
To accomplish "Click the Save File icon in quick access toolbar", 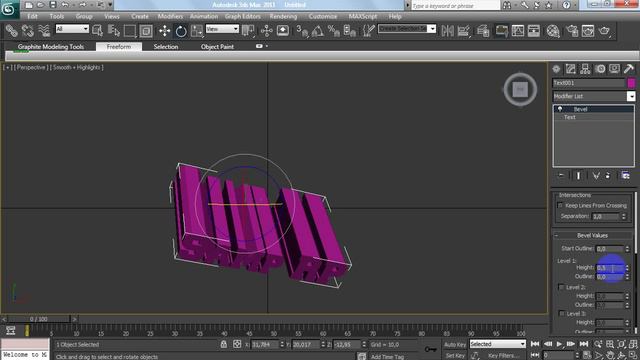I will (x=53, y=5).
